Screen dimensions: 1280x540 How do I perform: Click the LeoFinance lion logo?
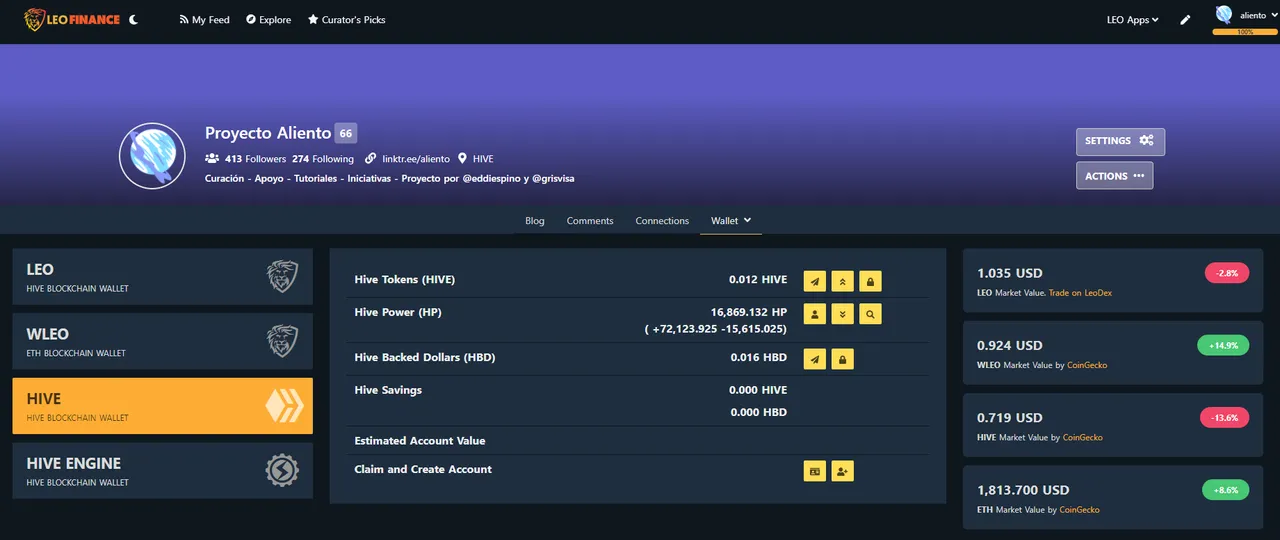72,19
